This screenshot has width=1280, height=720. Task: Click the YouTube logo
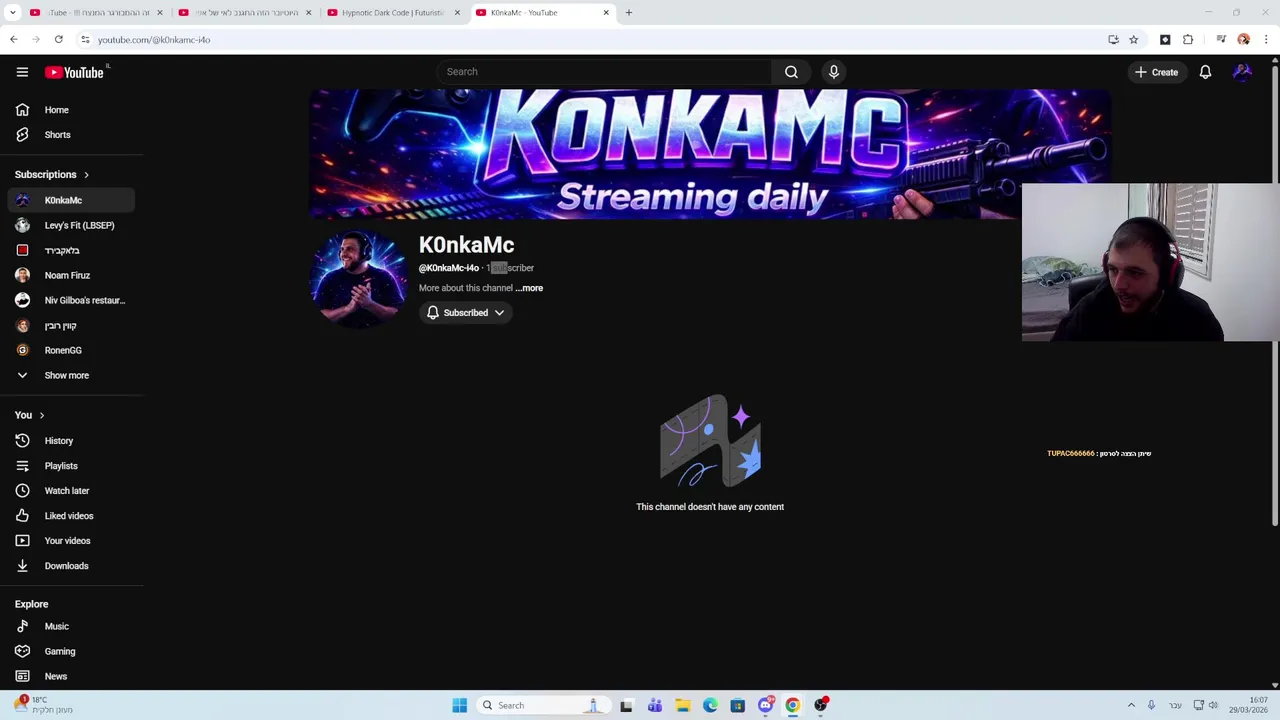pos(75,72)
